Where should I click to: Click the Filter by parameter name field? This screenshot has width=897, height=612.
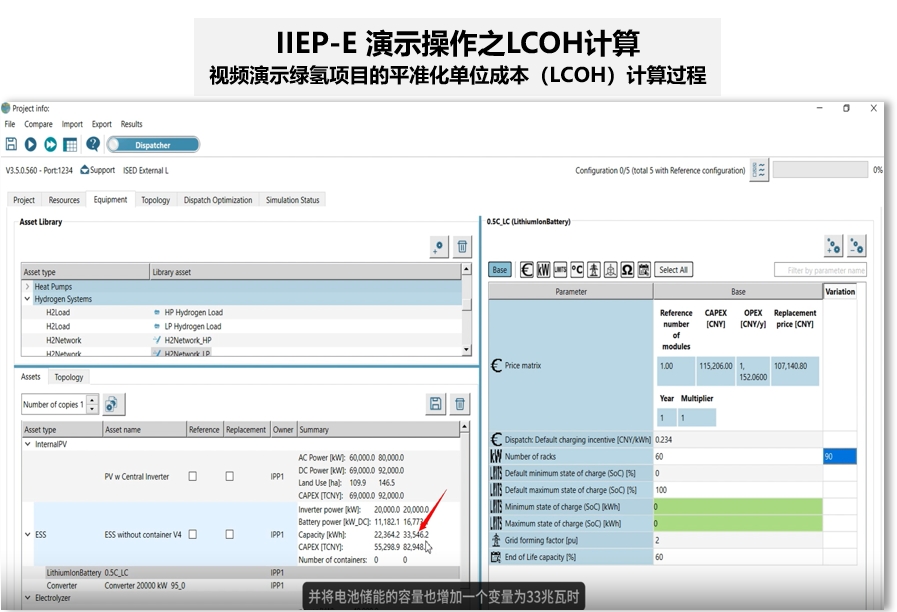tap(820, 270)
